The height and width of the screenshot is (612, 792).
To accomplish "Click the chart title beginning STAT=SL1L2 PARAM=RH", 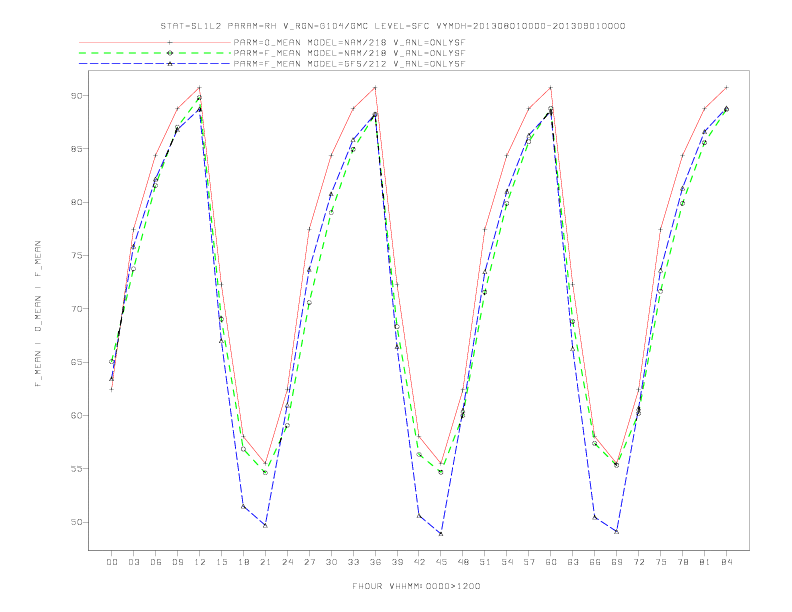I will coord(393,26).
